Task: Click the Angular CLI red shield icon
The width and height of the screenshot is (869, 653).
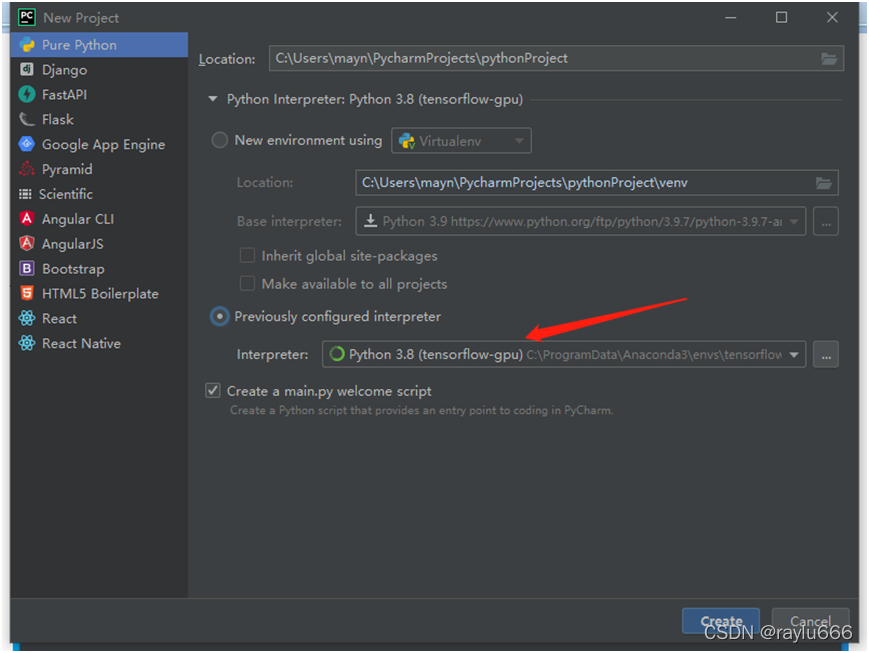Action: [27, 218]
